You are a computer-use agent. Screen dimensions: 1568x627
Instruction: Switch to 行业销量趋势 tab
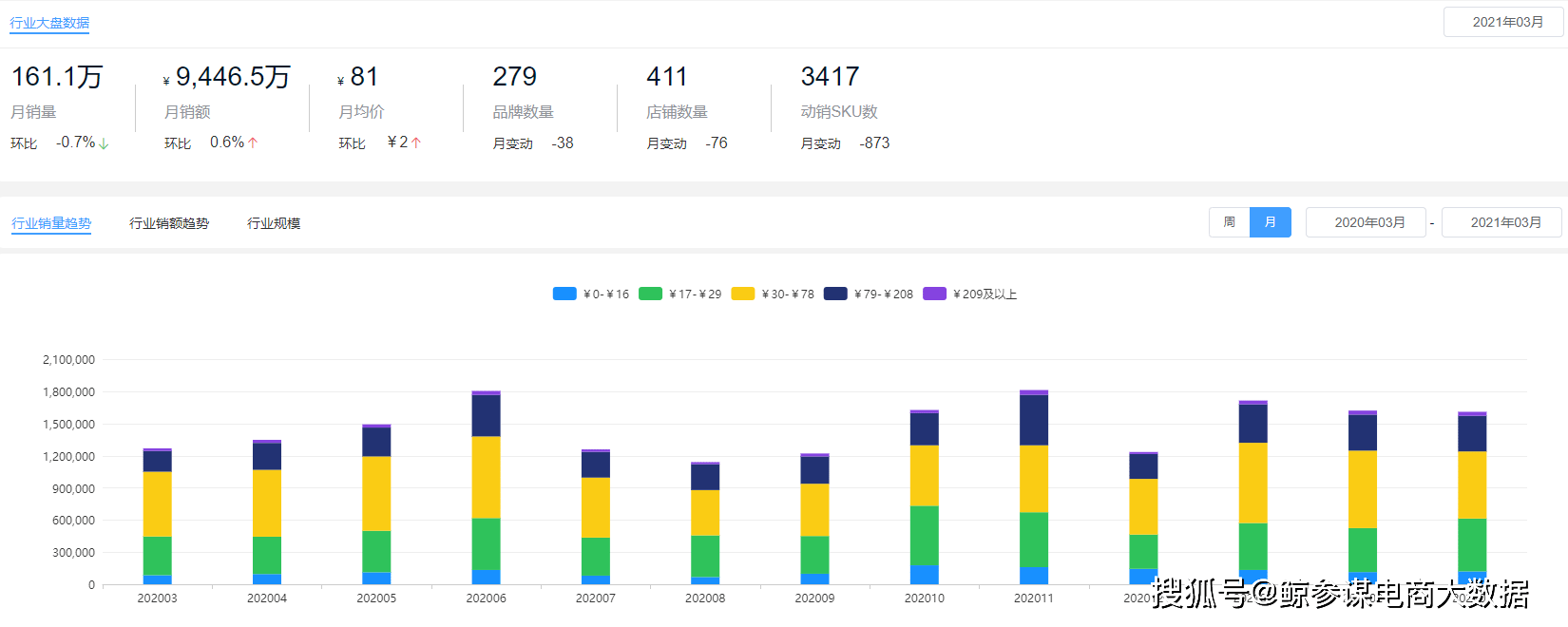coord(51,223)
